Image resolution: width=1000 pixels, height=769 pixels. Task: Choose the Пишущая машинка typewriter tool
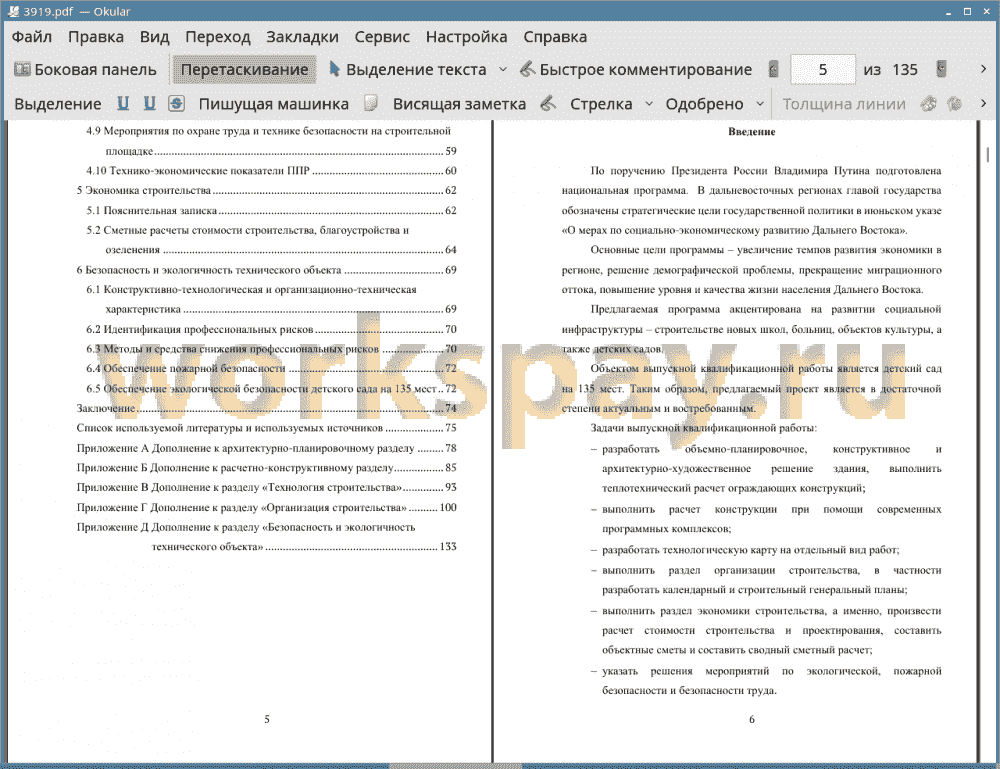click(x=274, y=104)
